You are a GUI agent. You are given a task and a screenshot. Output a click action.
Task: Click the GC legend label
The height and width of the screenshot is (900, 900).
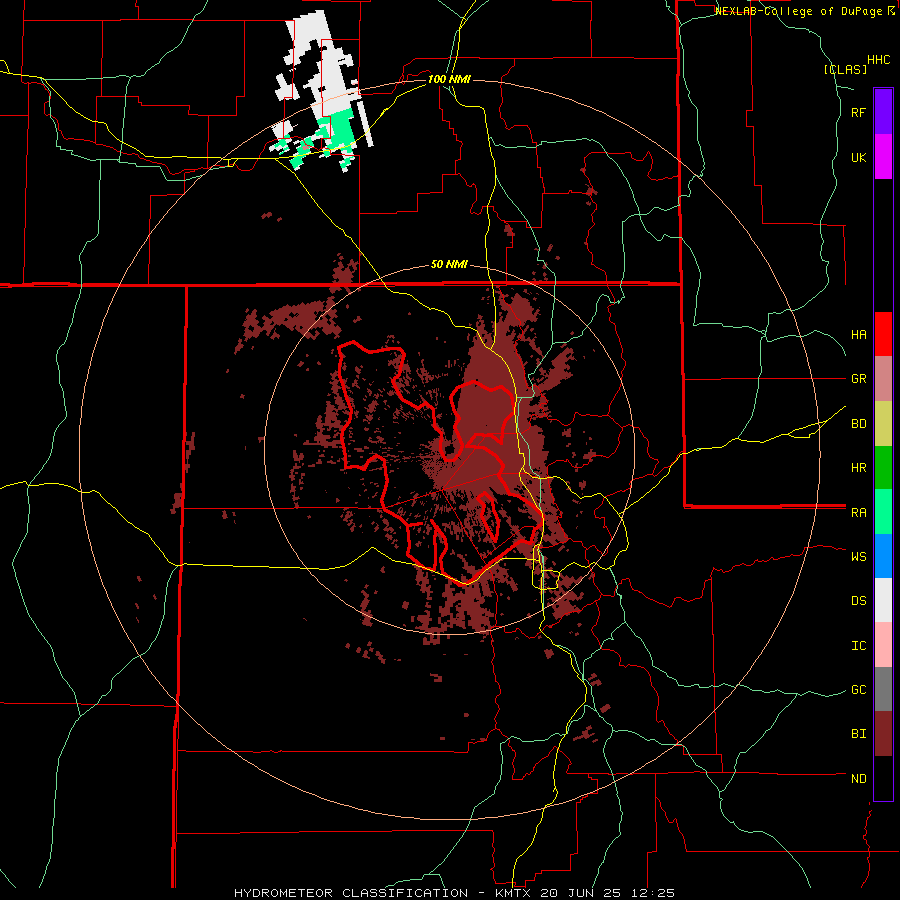click(858, 689)
